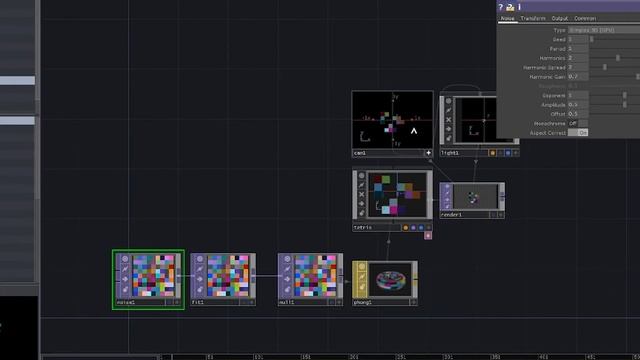The image size is (640, 360).
Task: Click the Period value field
Action: coord(578,49)
